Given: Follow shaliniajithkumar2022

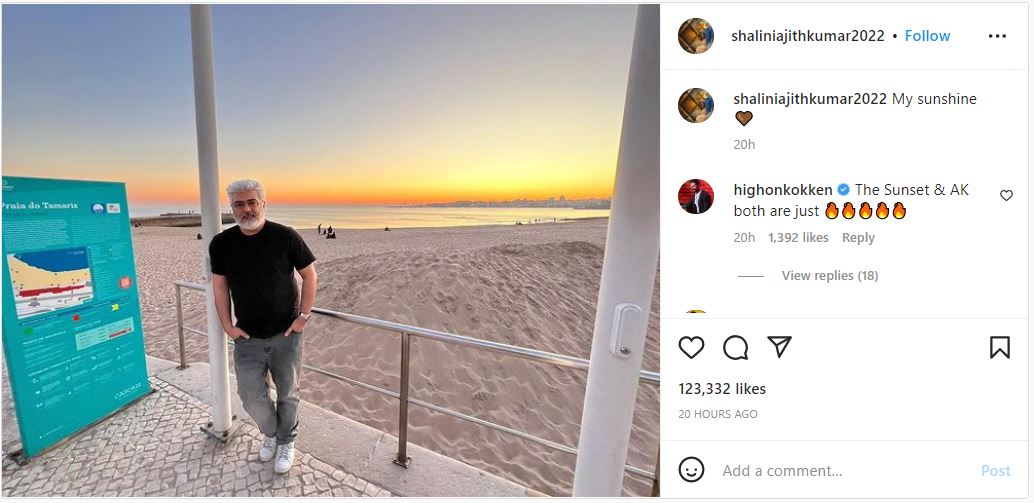Looking at the screenshot, I should (927, 36).
